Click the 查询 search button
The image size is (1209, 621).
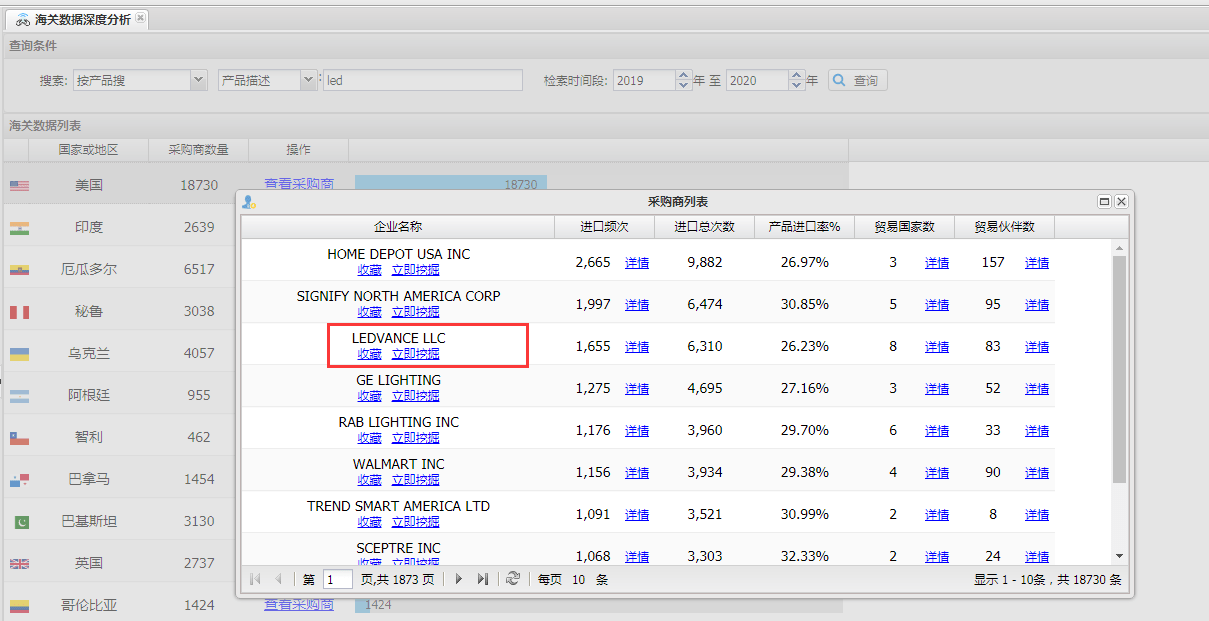click(x=857, y=80)
